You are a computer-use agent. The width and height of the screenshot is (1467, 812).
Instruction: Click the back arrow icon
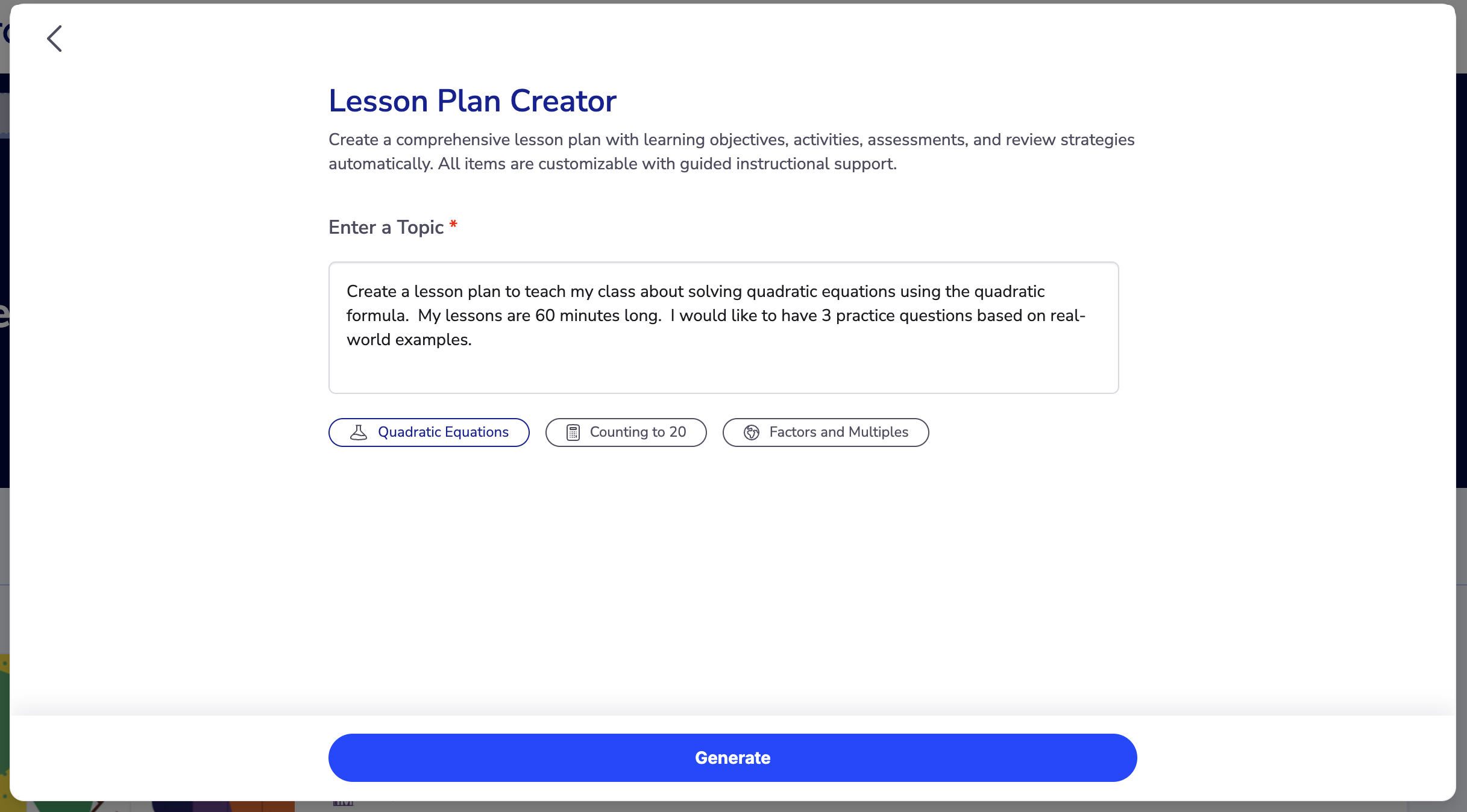[55, 39]
